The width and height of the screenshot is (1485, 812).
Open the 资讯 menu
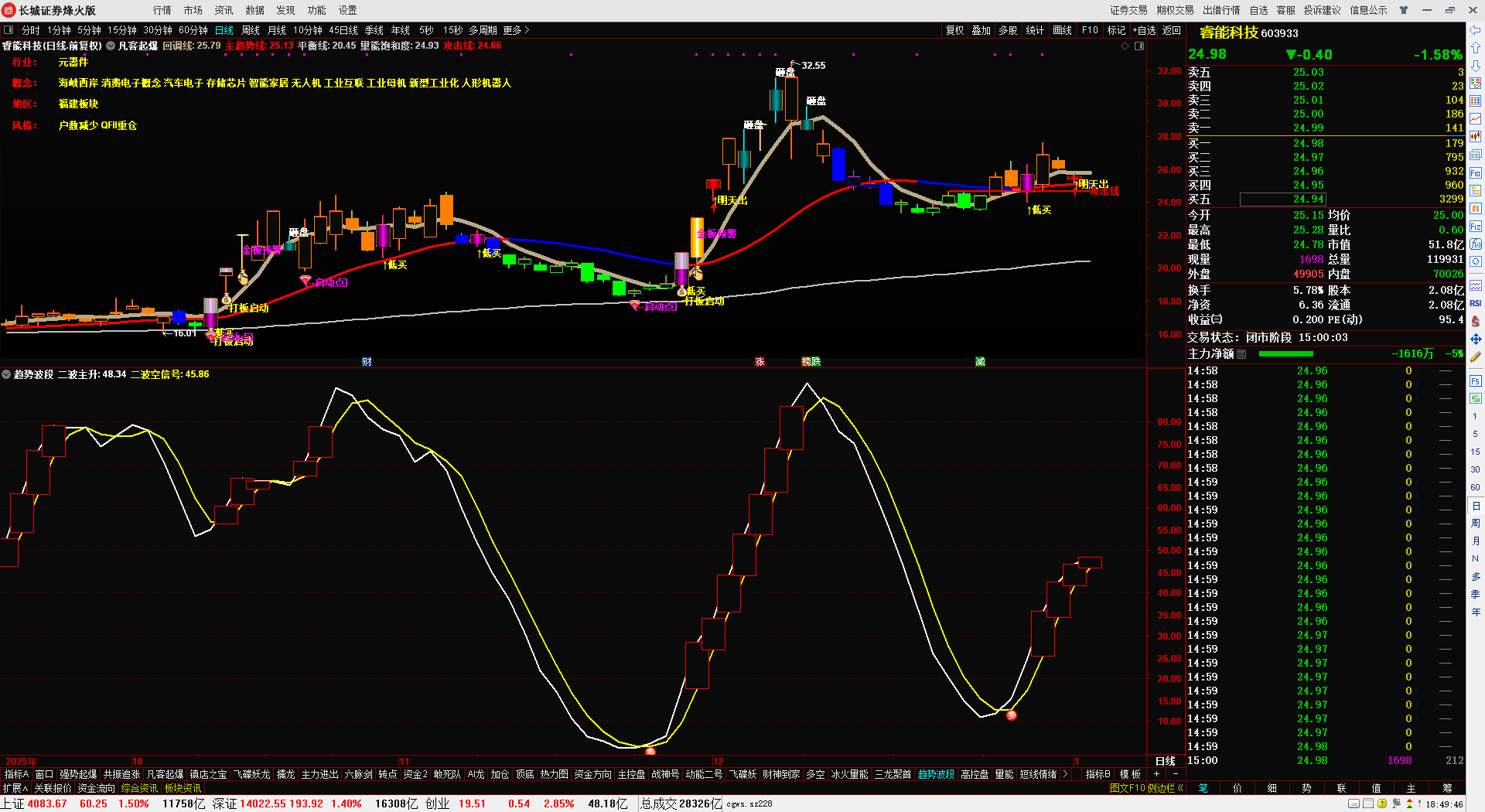tap(224, 10)
